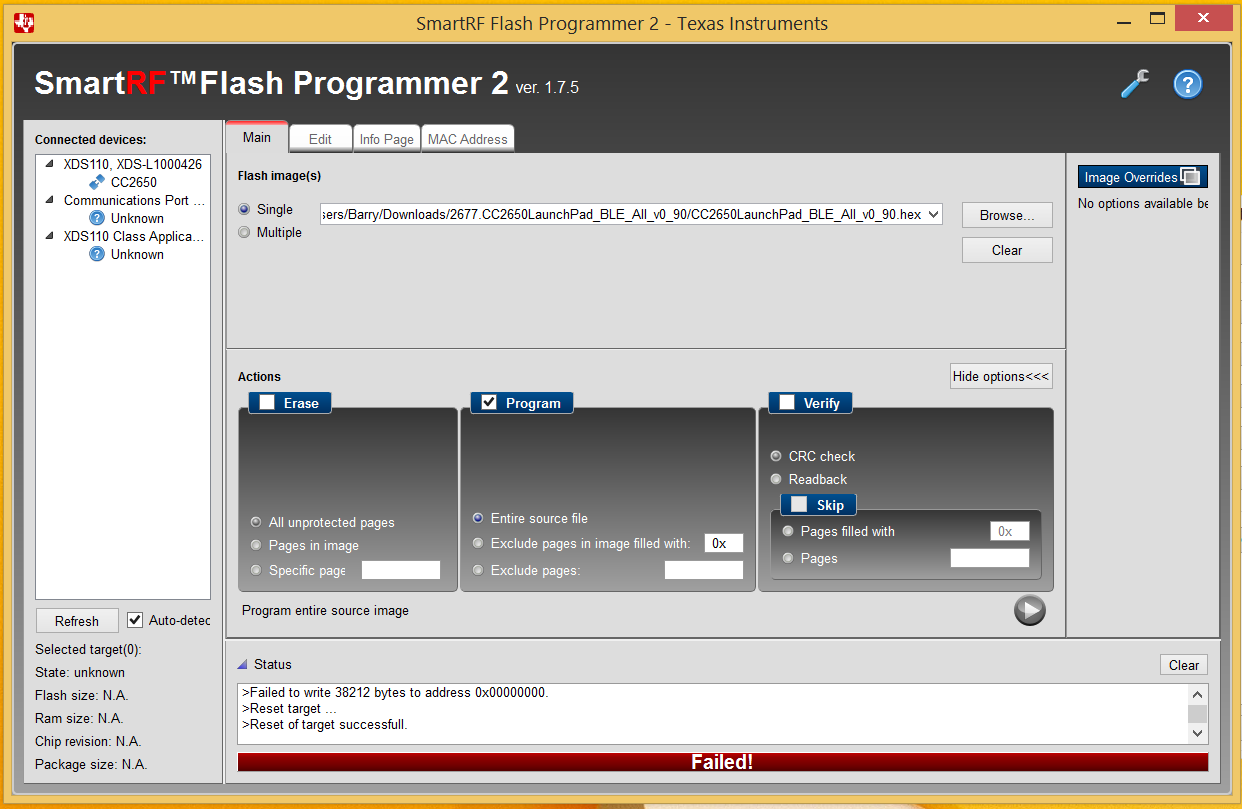Click the Browse... button
The image size is (1242, 809).
pos(1007,215)
